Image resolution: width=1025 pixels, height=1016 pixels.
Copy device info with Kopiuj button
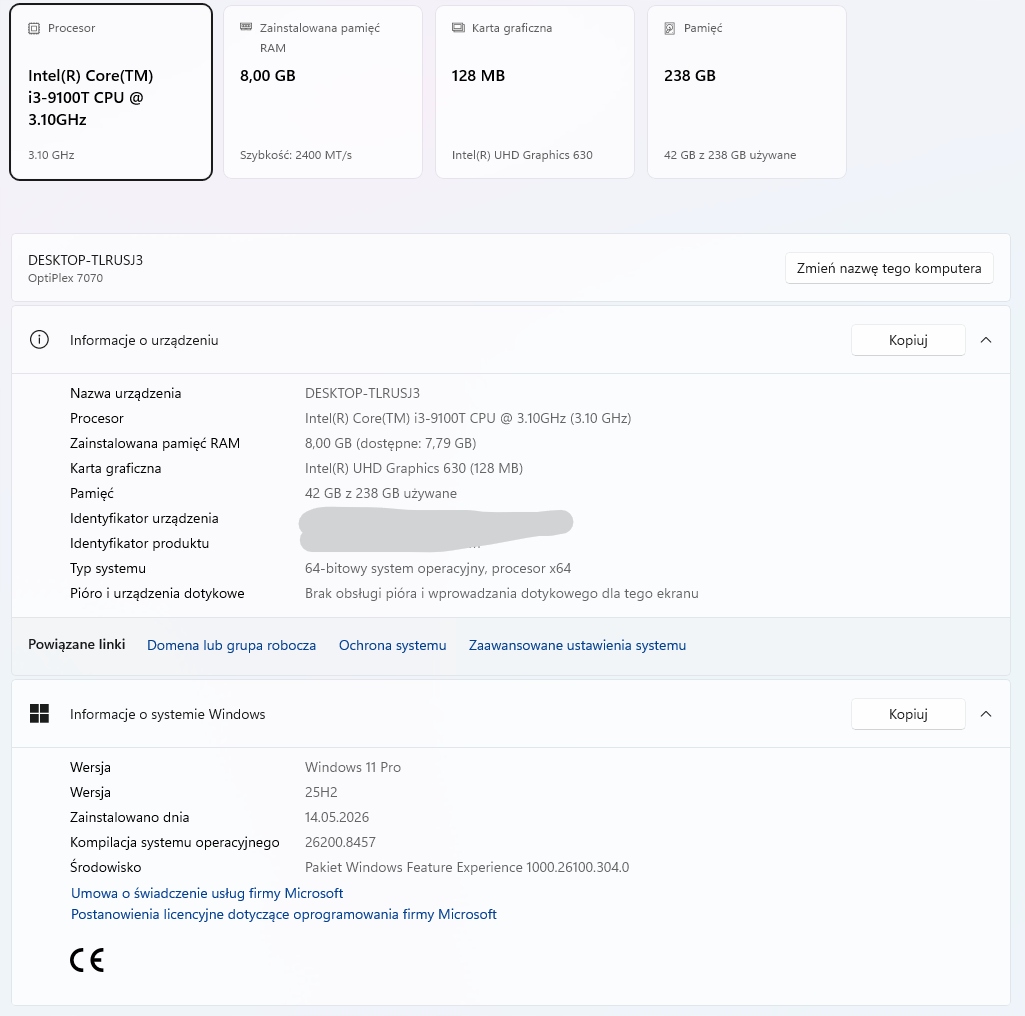(x=908, y=340)
